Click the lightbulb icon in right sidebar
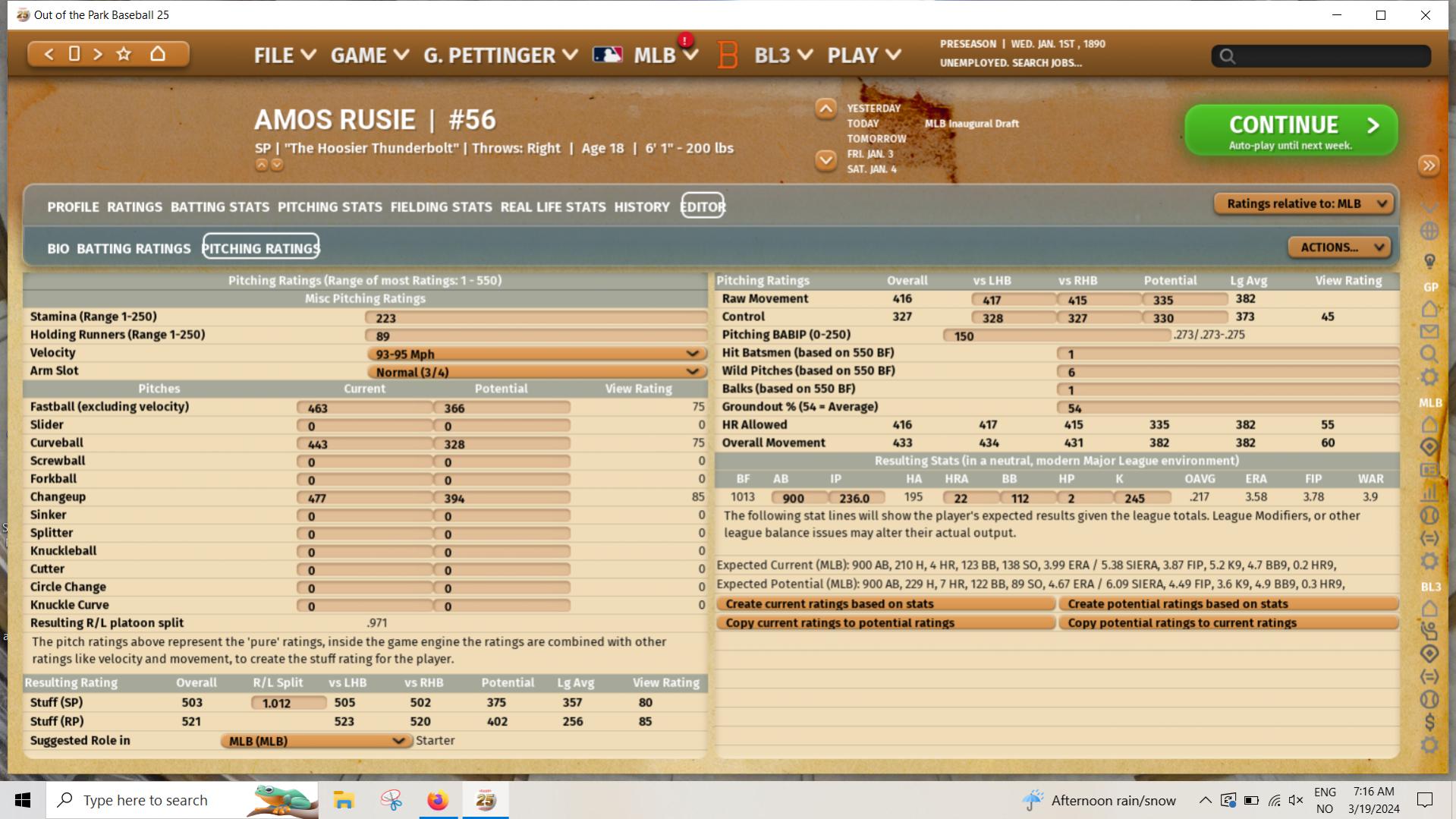Image resolution: width=1456 pixels, height=819 pixels. click(x=1429, y=262)
